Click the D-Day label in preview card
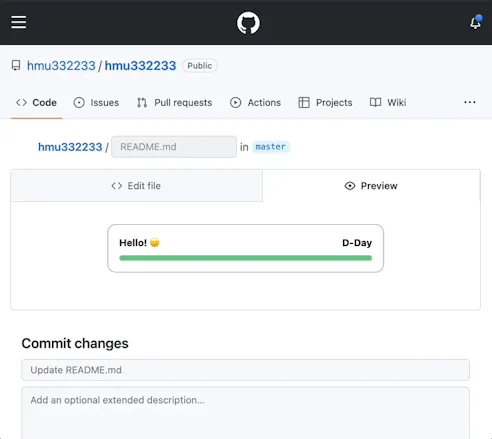 [357, 243]
